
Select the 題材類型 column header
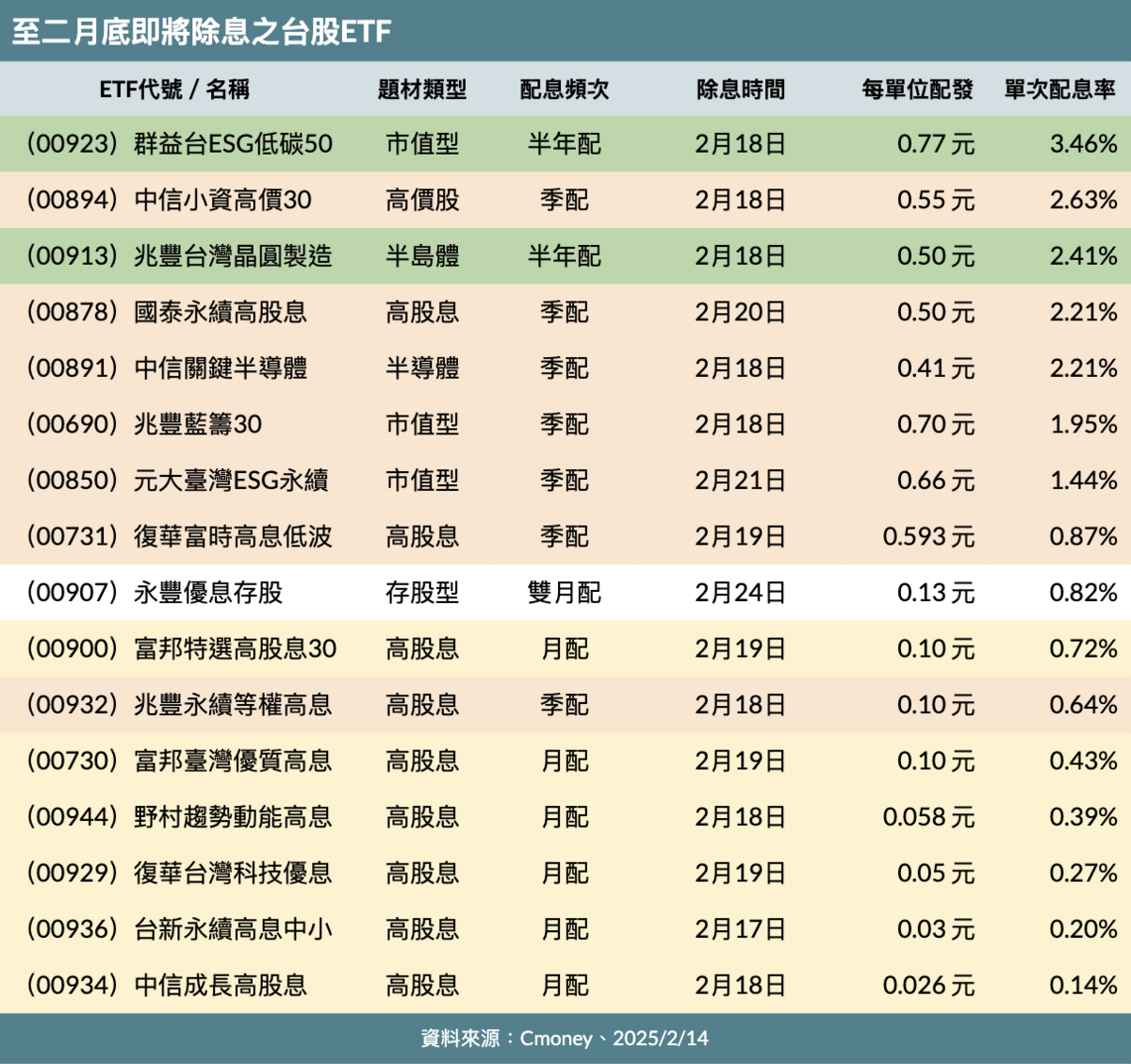click(x=421, y=90)
